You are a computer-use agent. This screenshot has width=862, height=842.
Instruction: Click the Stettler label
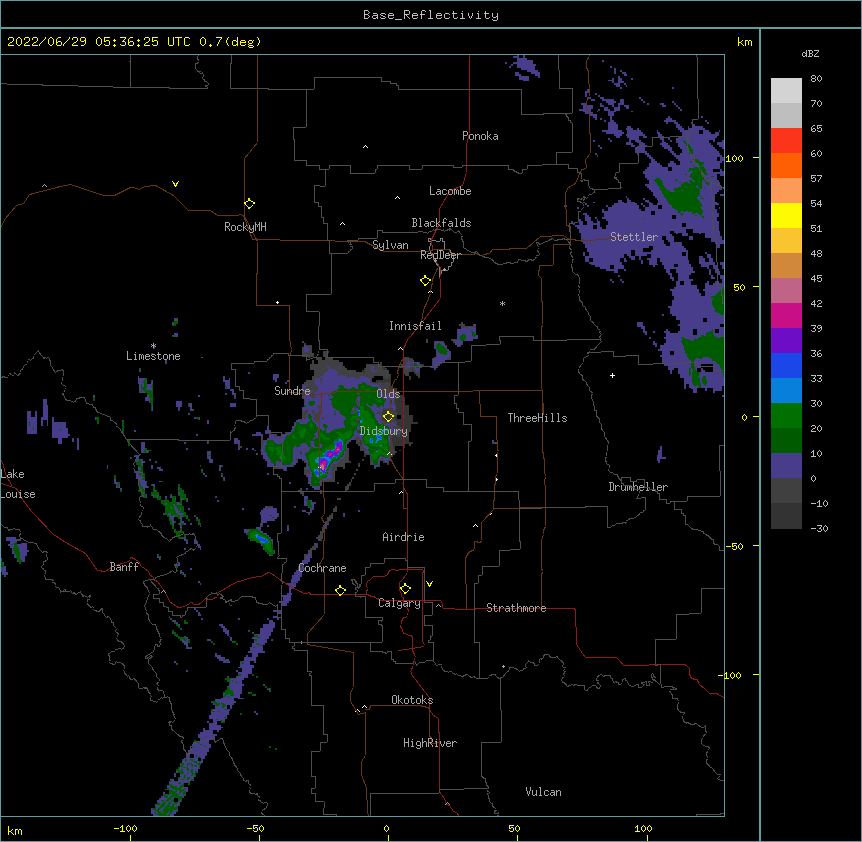(634, 237)
